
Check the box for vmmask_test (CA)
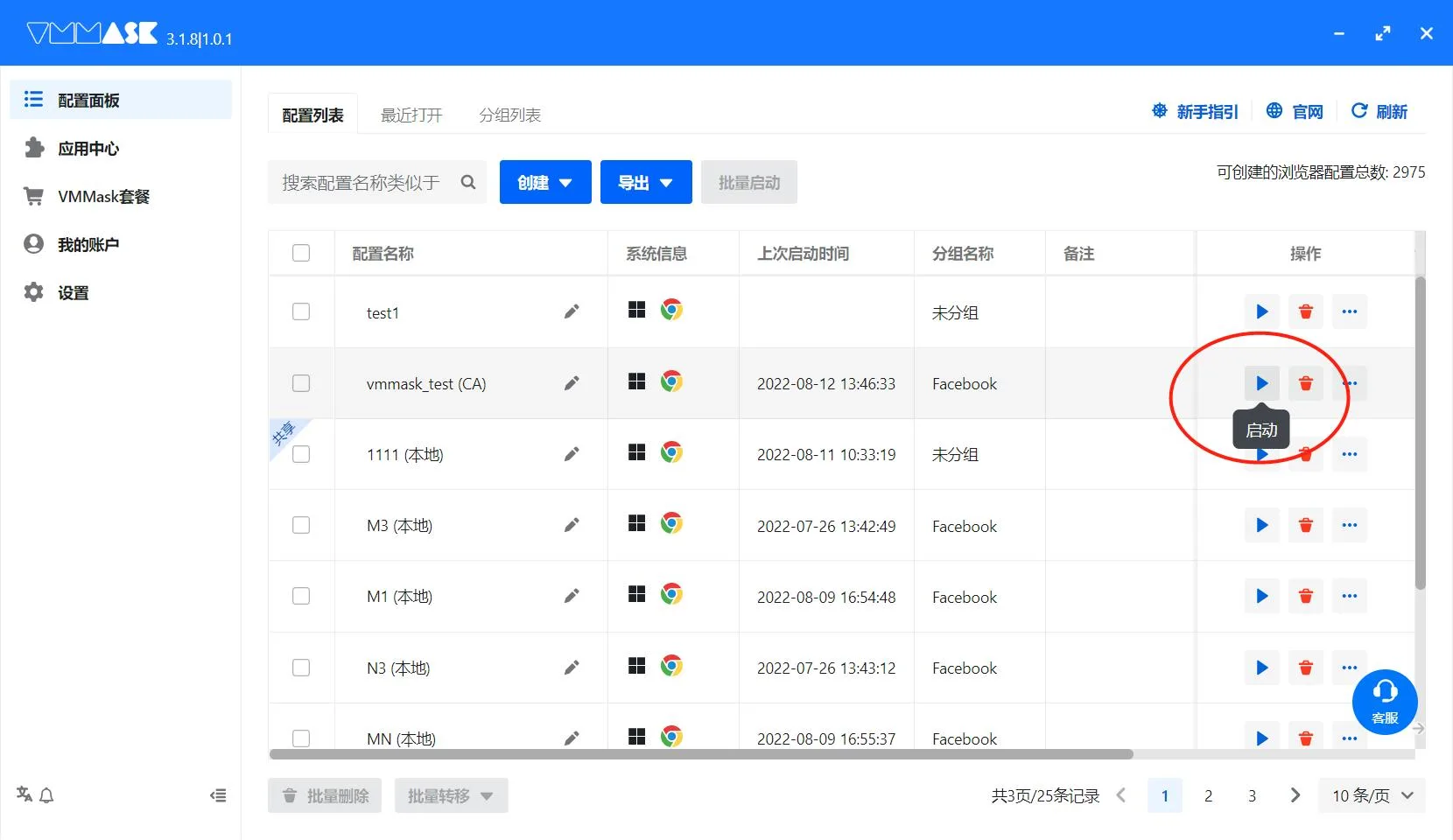[301, 383]
